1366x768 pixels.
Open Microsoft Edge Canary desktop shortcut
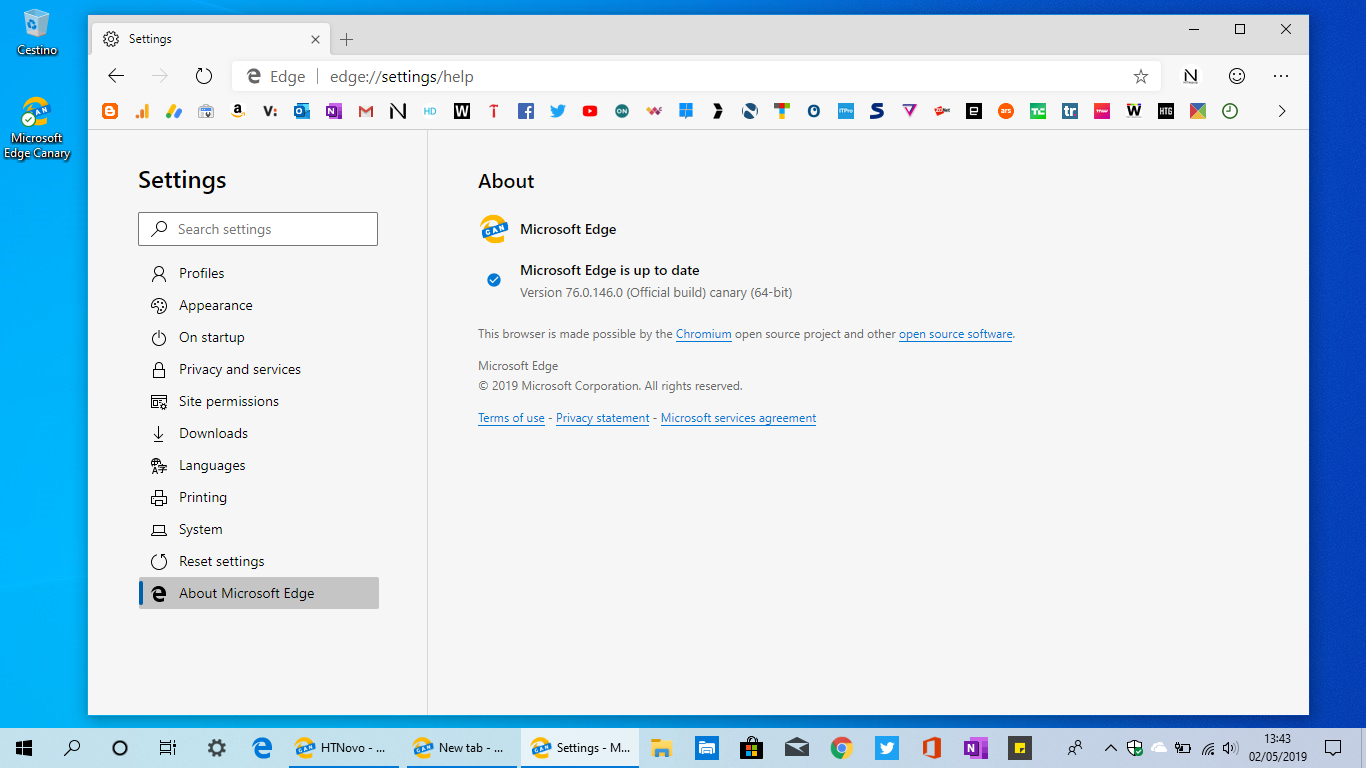tap(37, 128)
